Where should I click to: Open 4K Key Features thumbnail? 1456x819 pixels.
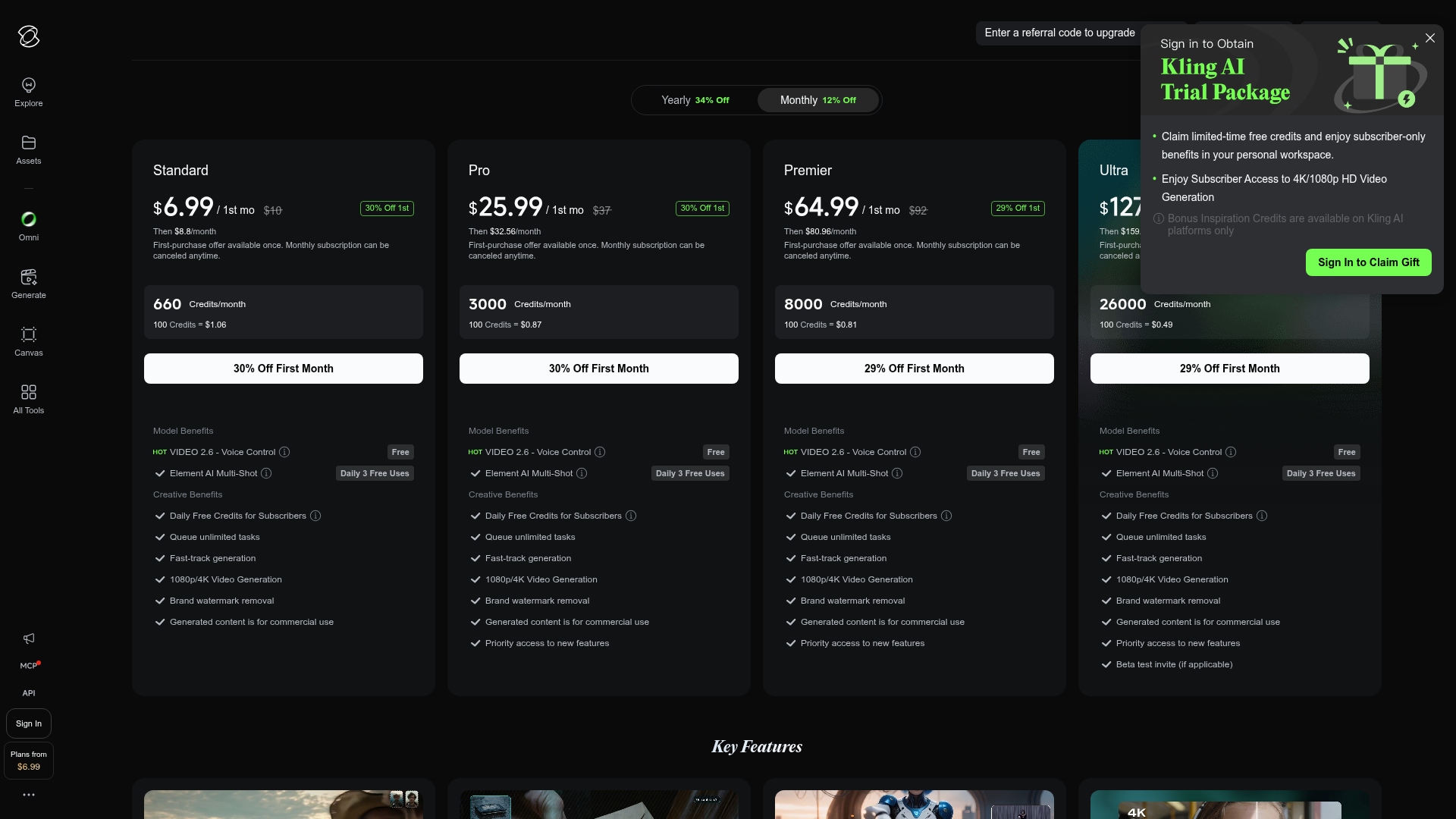1230,805
